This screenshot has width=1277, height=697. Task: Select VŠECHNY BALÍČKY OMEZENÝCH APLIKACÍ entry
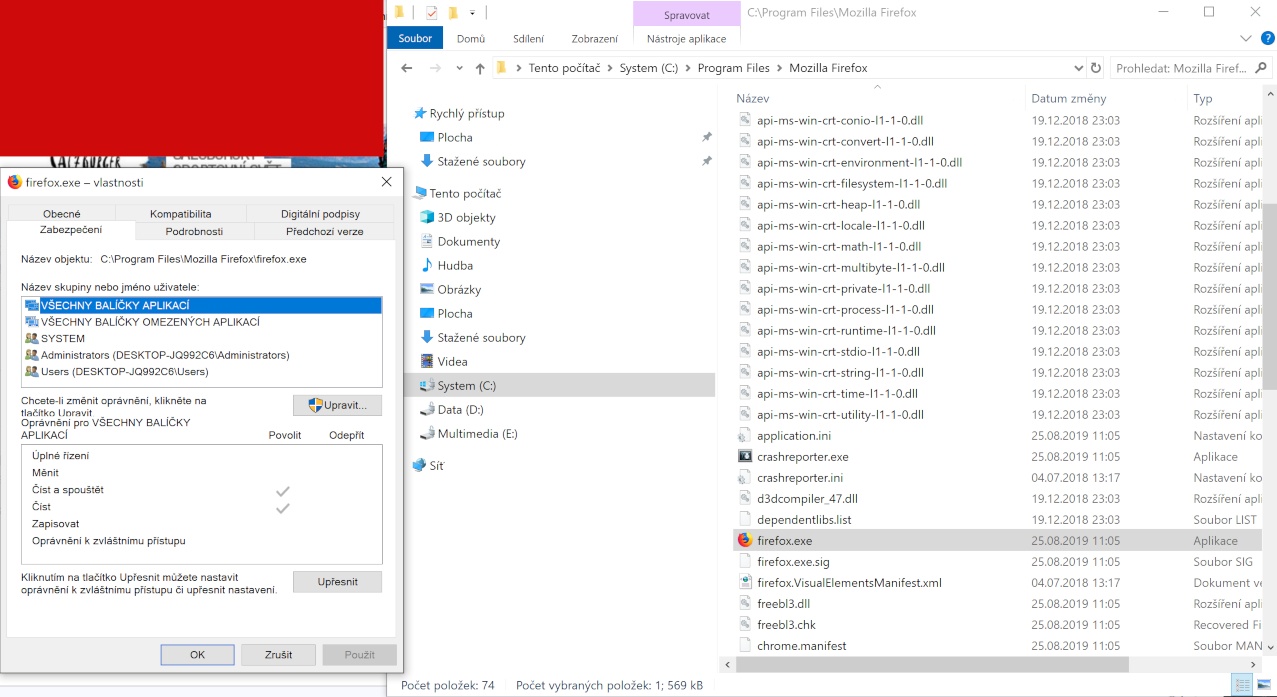(x=150, y=322)
